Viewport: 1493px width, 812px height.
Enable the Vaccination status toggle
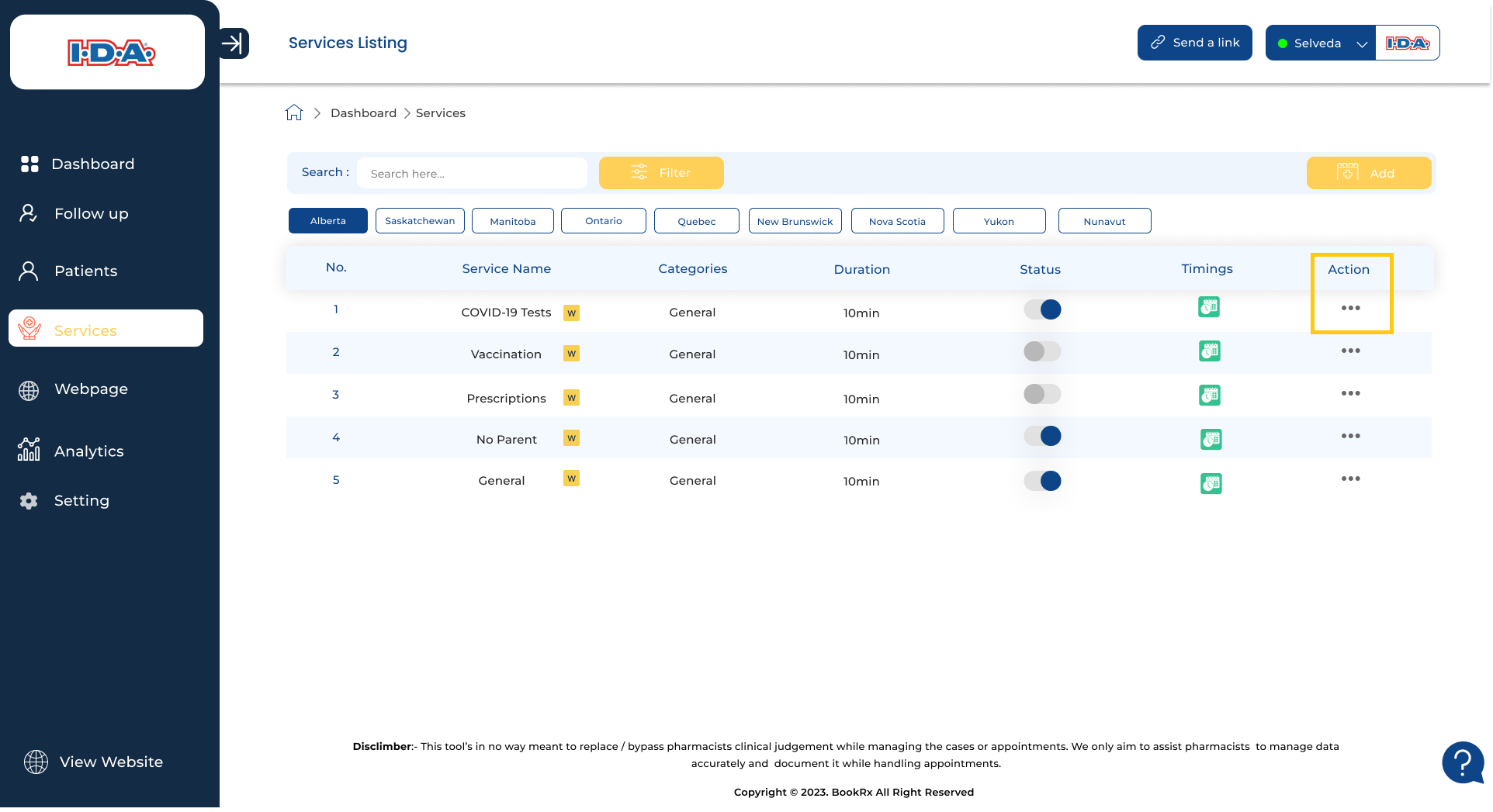(1041, 351)
